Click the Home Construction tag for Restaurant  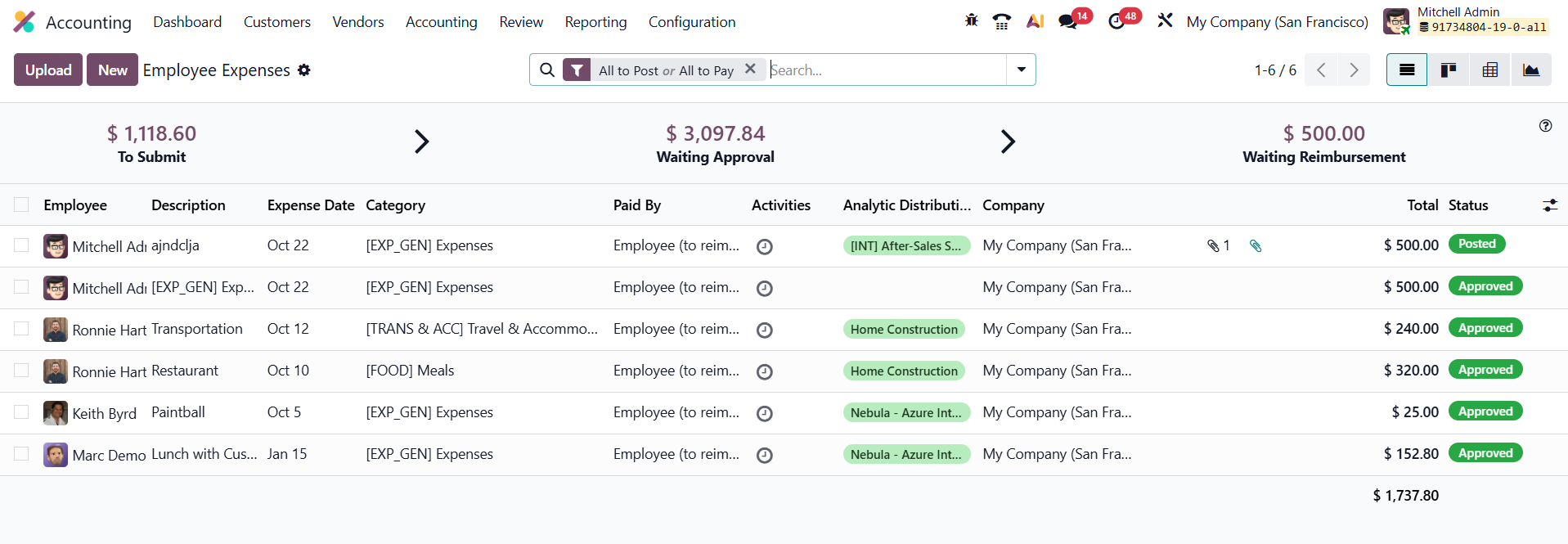[x=903, y=371]
